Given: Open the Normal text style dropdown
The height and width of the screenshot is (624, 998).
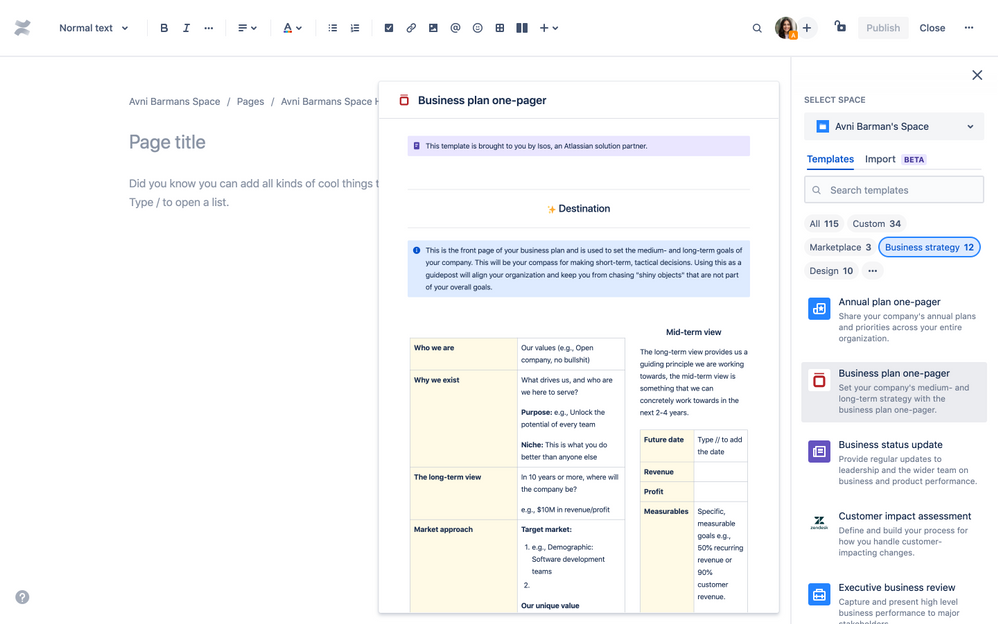Looking at the screenshot, I should click(94, 28).
